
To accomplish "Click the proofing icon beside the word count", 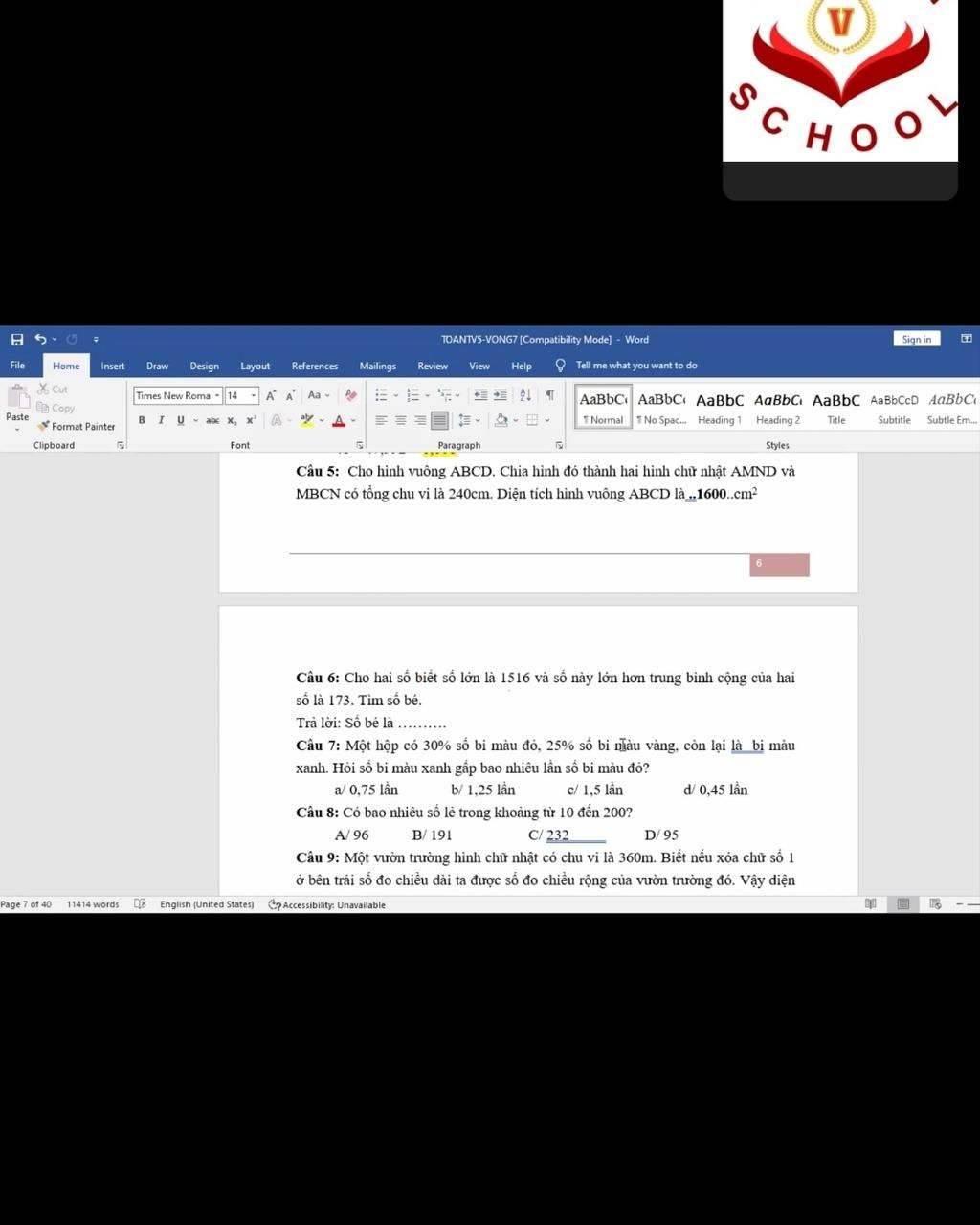I will pyautogui.click(x=140, y=904).
